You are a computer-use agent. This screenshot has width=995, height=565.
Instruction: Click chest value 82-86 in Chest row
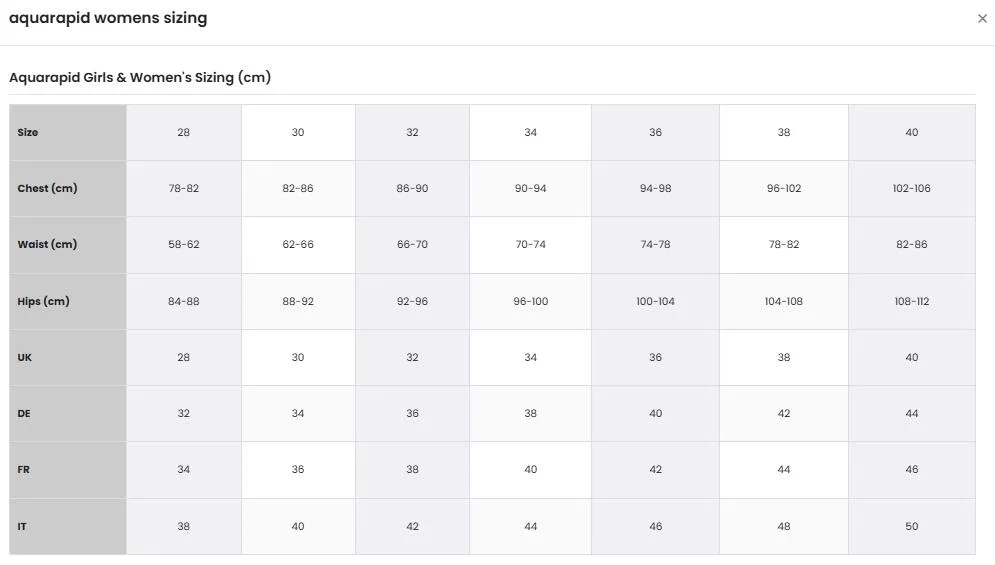coord(298,189)
